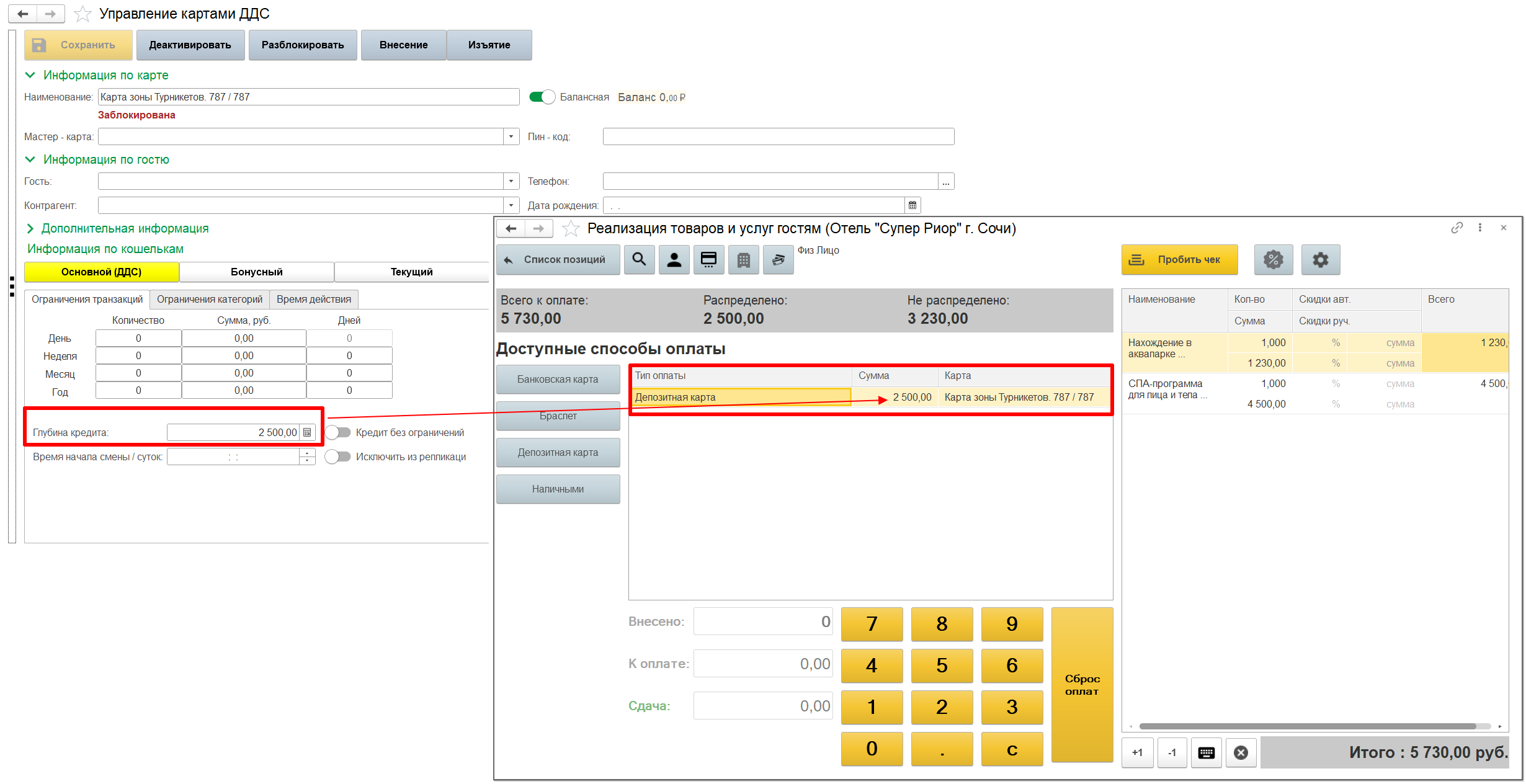Image resolution: width=1526 pixels, height=784 pixels.
Task: Open the Гость dropdown list
Action: tap(511, 181)
